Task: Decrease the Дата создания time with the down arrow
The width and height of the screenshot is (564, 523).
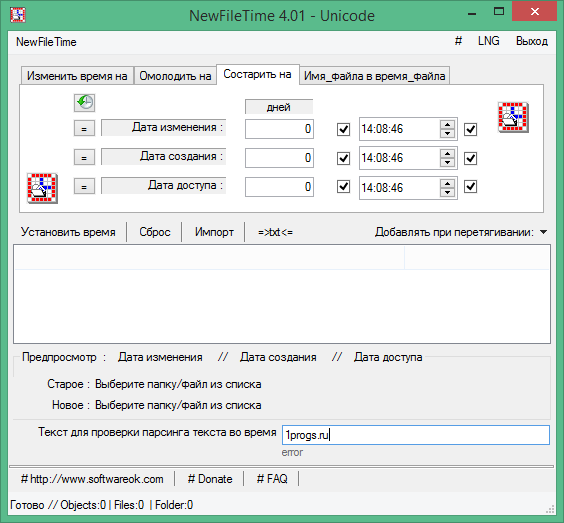Action: 447,162
